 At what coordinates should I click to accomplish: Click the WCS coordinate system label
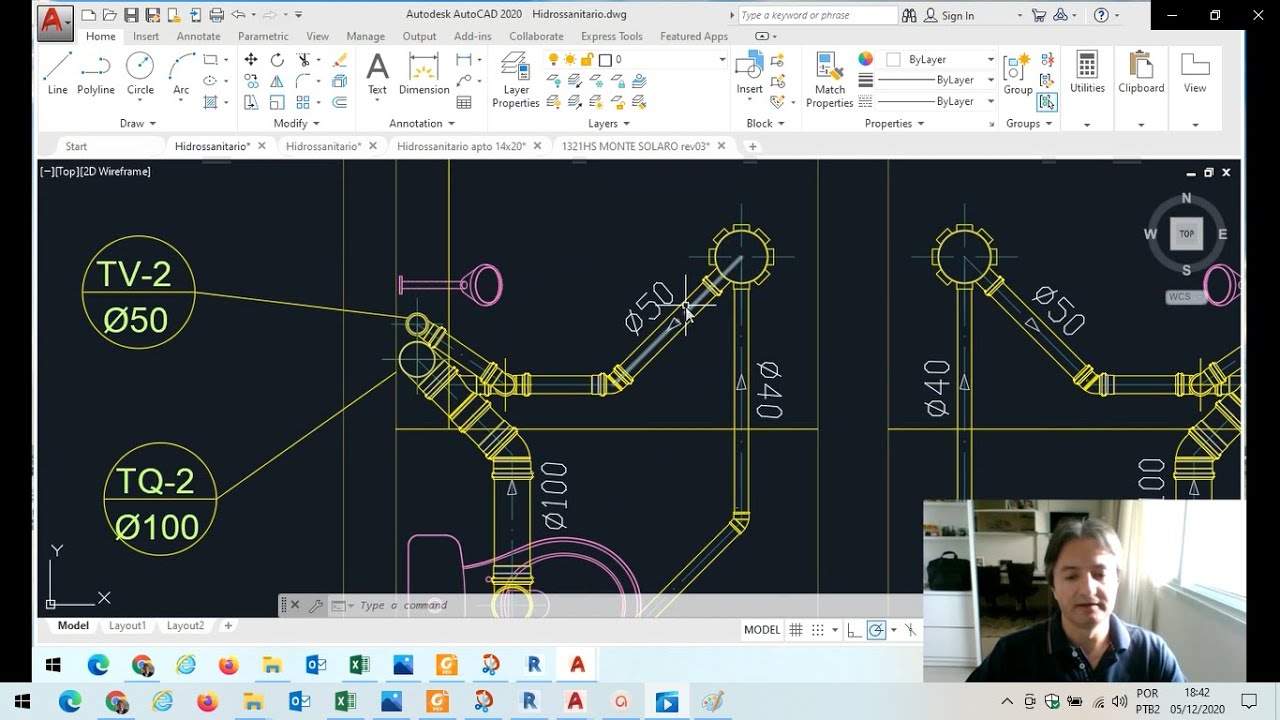point(1180,297)
